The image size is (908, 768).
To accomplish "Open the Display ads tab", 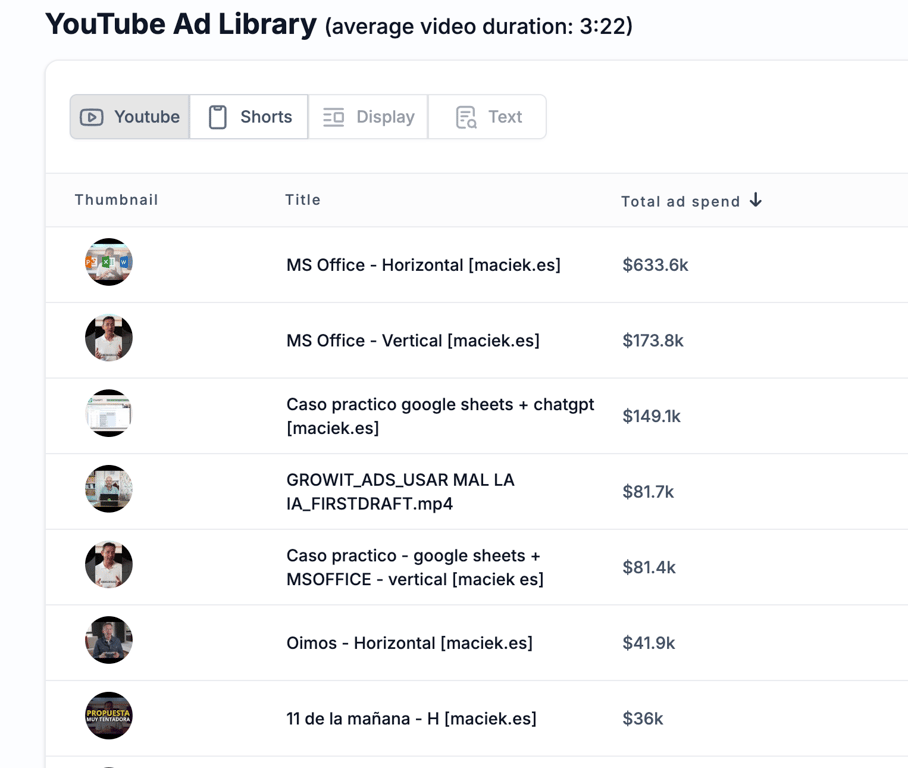I will [x=368, y=117].
